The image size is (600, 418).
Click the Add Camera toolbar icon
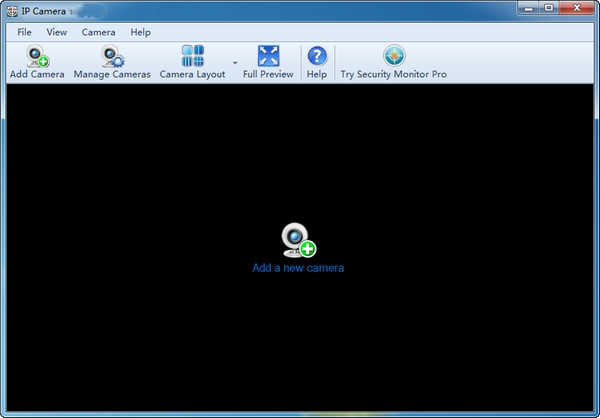click(38, 56)
